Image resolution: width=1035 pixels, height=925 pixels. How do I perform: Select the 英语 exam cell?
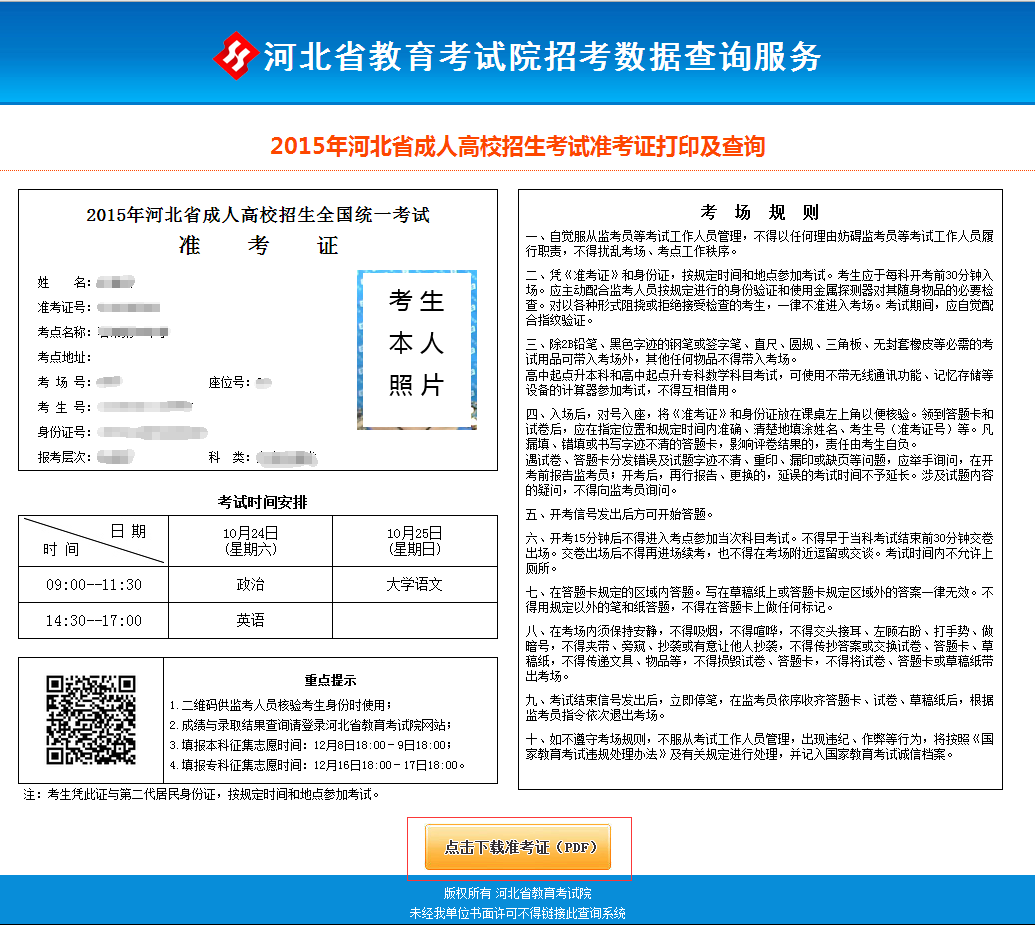click(x=250, y=620)
